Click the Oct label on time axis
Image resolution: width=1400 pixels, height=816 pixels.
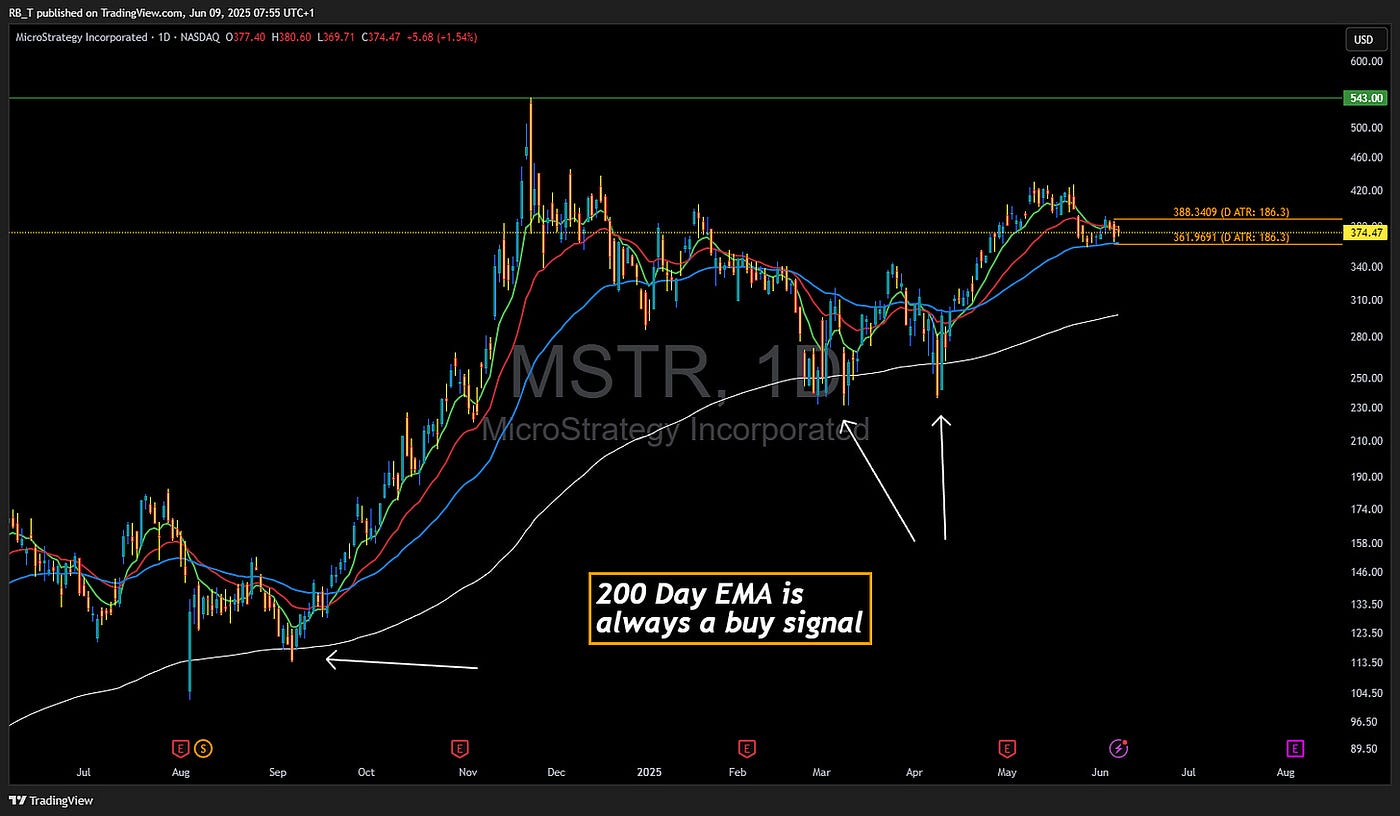point(366,772)
